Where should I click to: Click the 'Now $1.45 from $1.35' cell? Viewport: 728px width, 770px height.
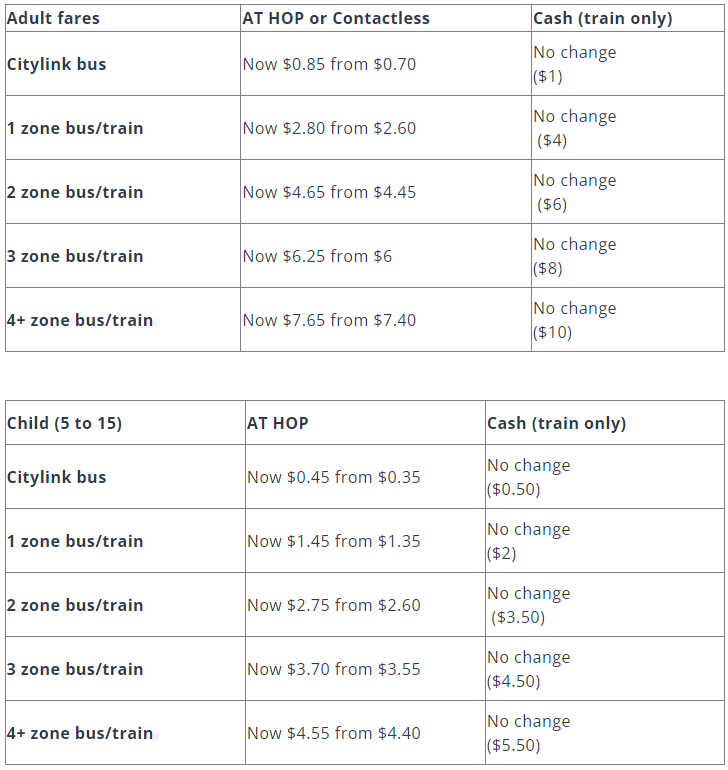click(334, 541)
